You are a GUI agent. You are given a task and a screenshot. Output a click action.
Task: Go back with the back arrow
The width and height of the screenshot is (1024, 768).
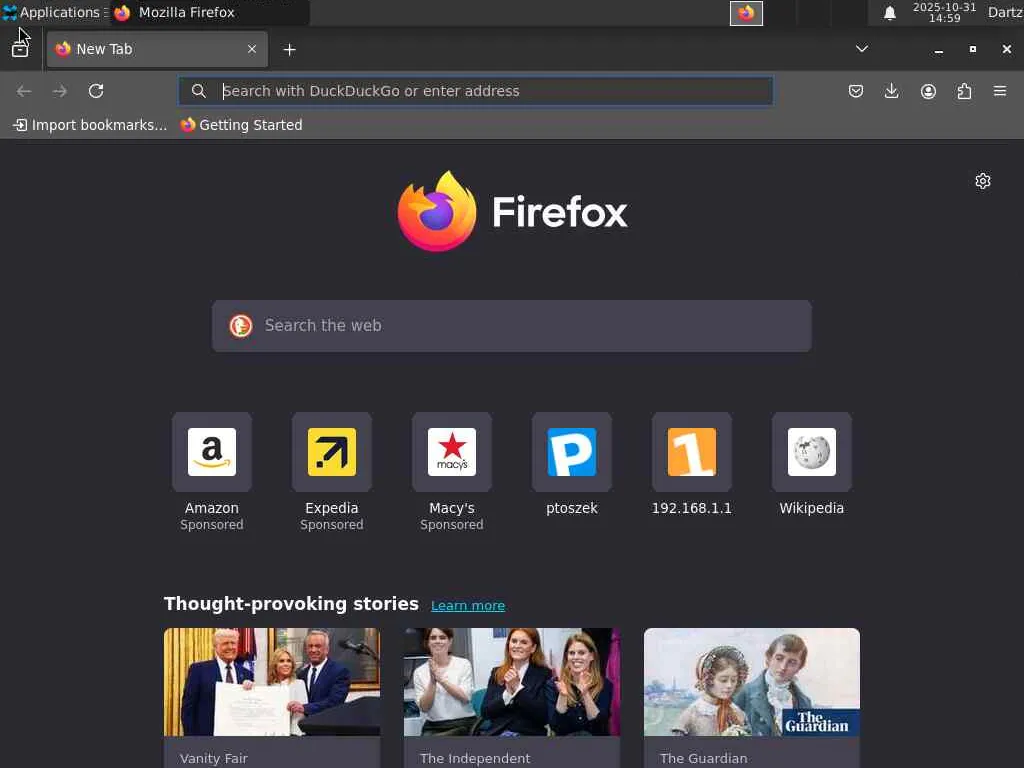point(24,91)
